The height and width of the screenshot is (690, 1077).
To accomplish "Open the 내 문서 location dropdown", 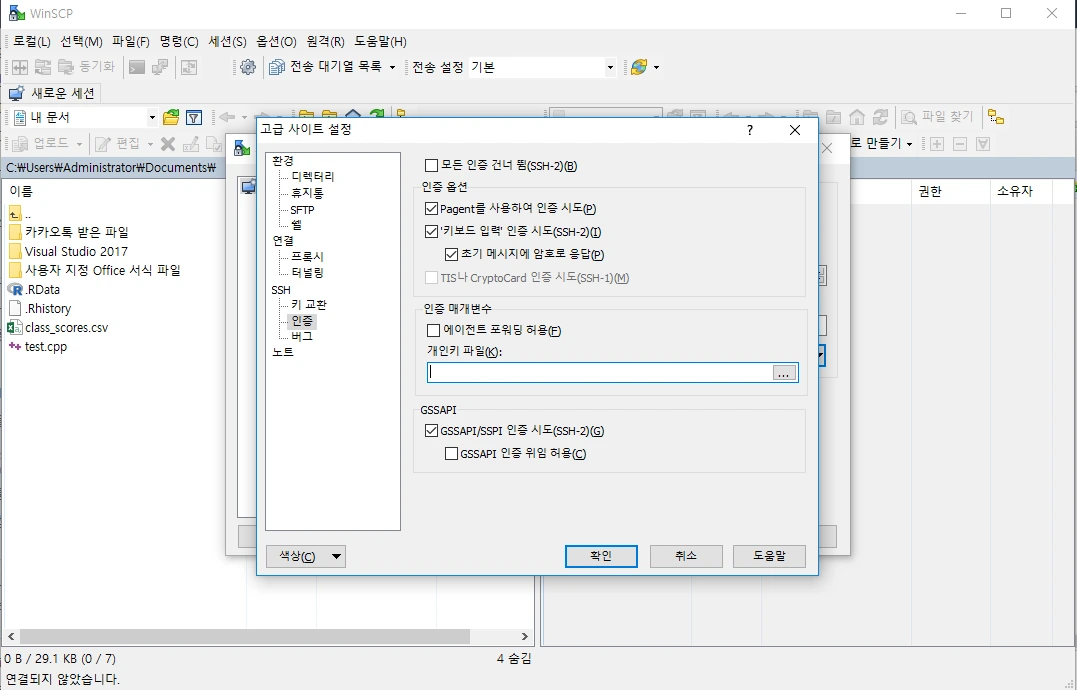I will pyautogui.click(x=153, y=117).
